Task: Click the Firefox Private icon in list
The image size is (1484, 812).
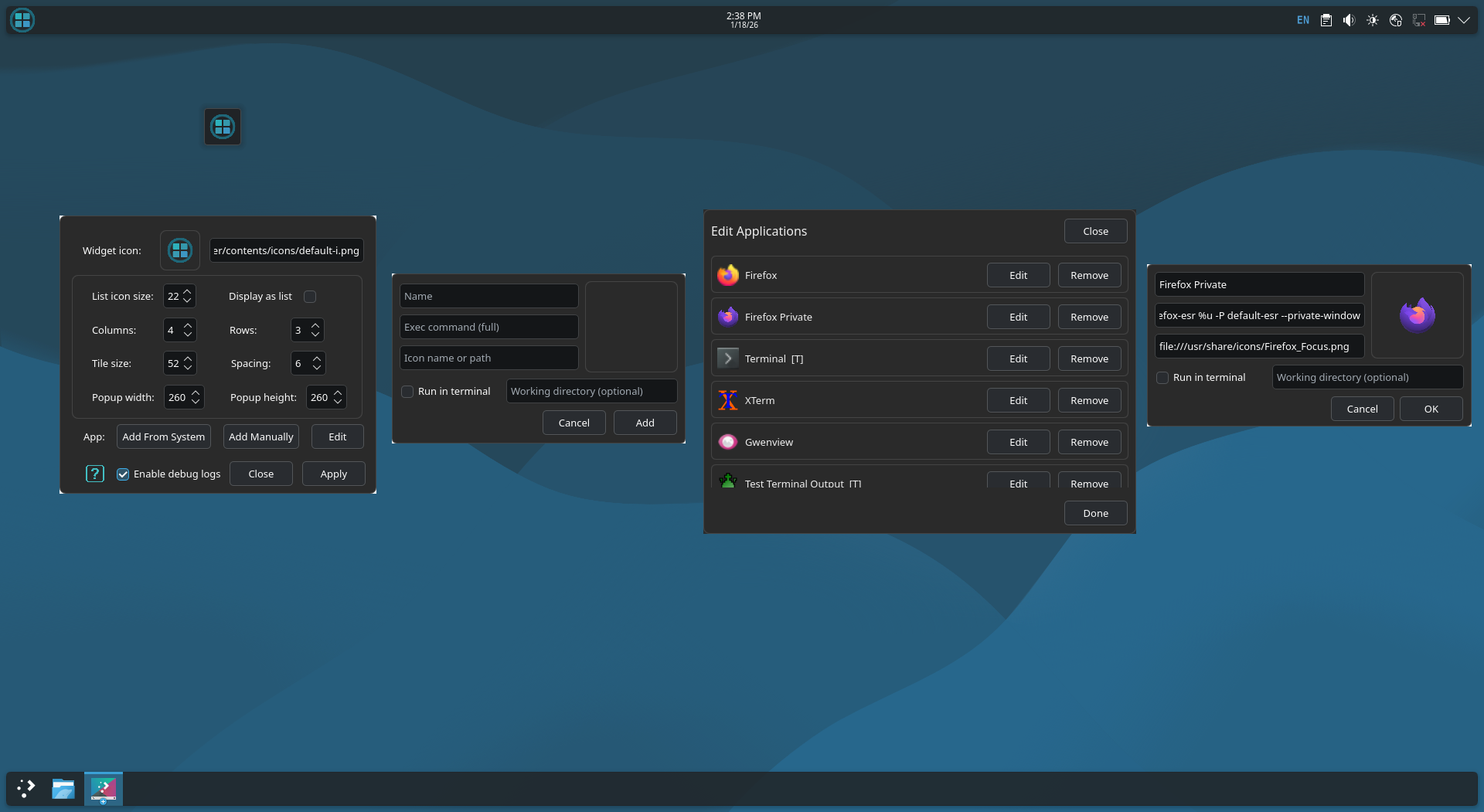Action: point(728,317)
